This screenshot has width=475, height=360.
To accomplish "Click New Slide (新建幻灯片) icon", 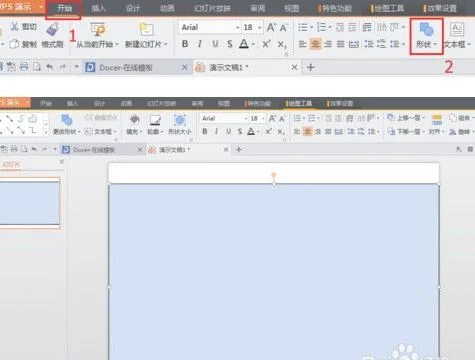I will coord(146,29).
